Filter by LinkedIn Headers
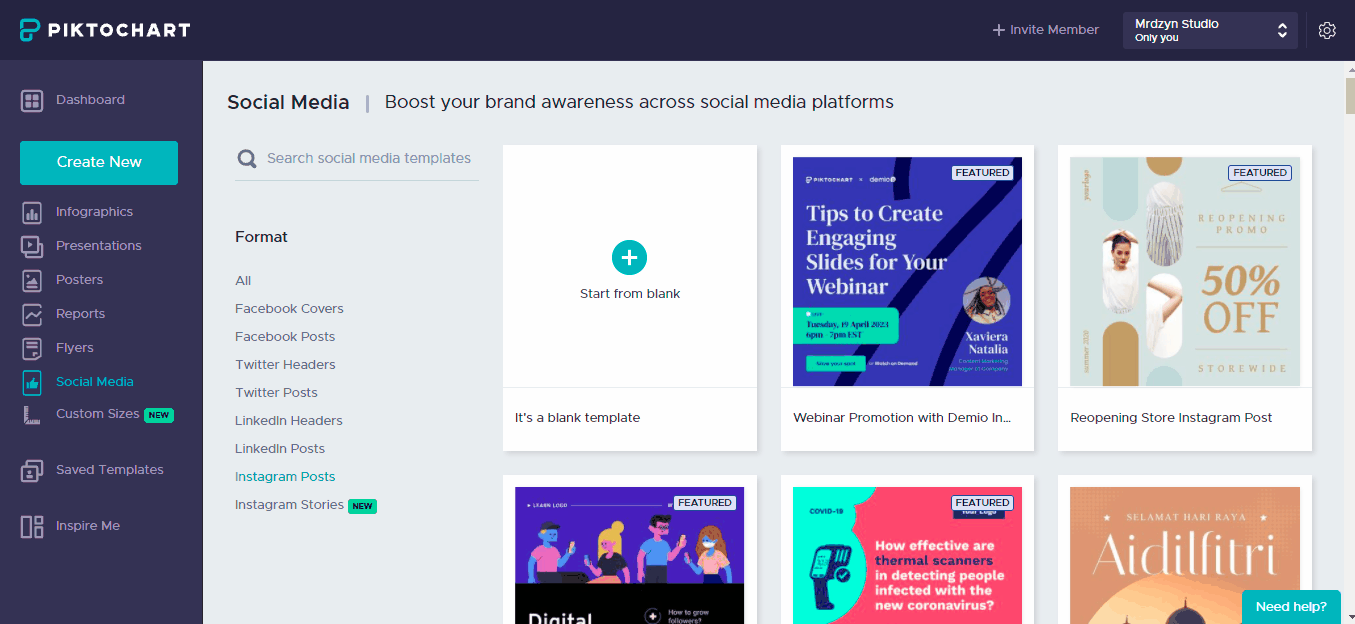The image size is (1355, 624). pos(288,421)
